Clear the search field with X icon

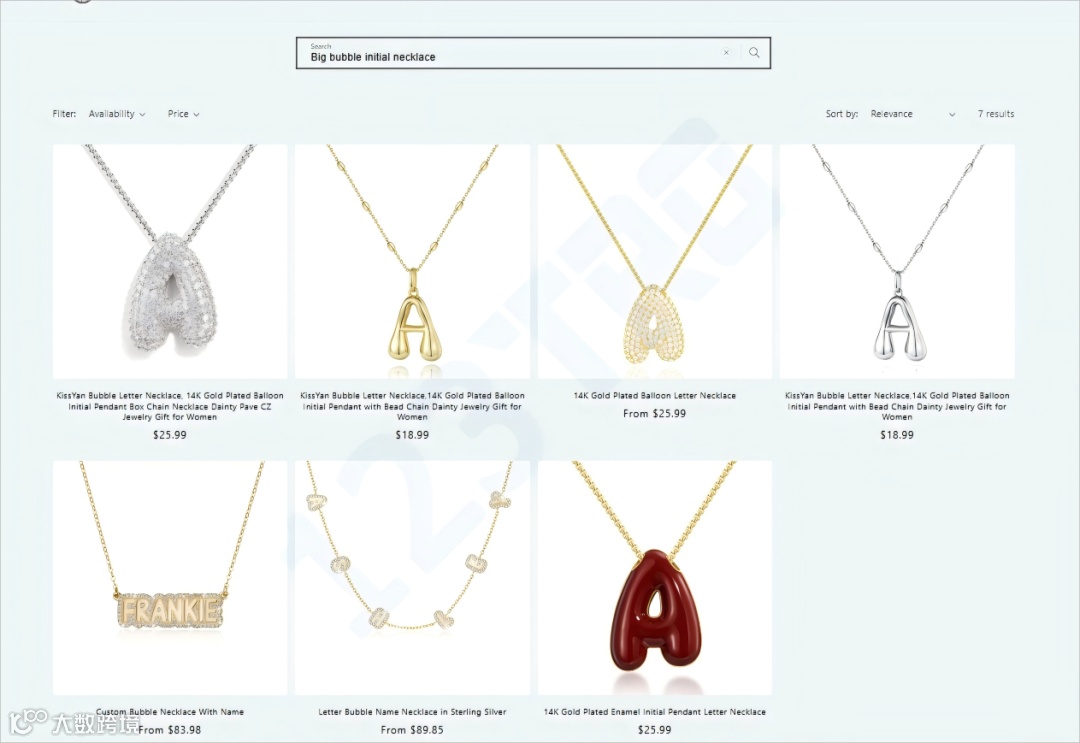point(726,52)
